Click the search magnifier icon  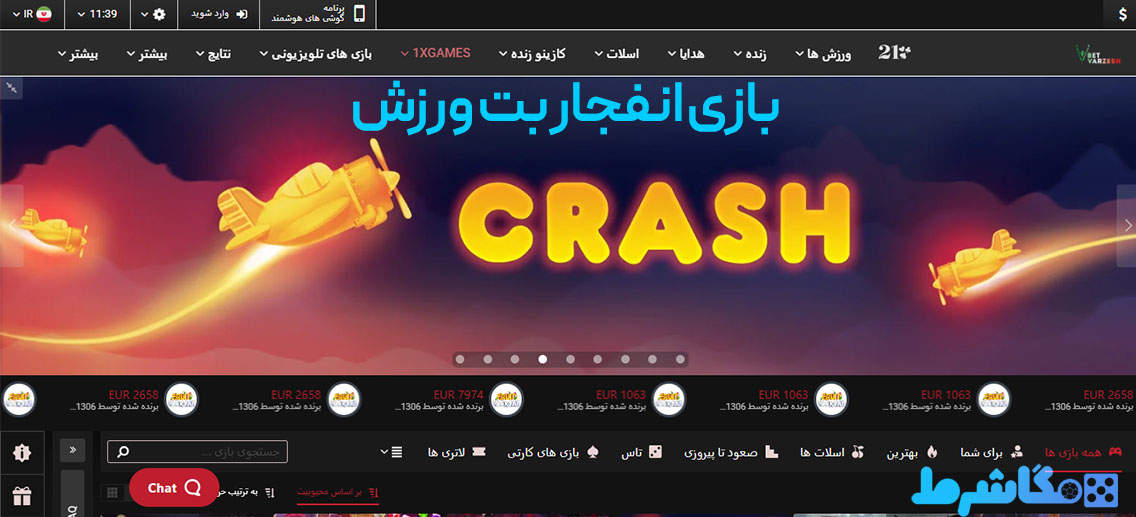click(123, 452)
